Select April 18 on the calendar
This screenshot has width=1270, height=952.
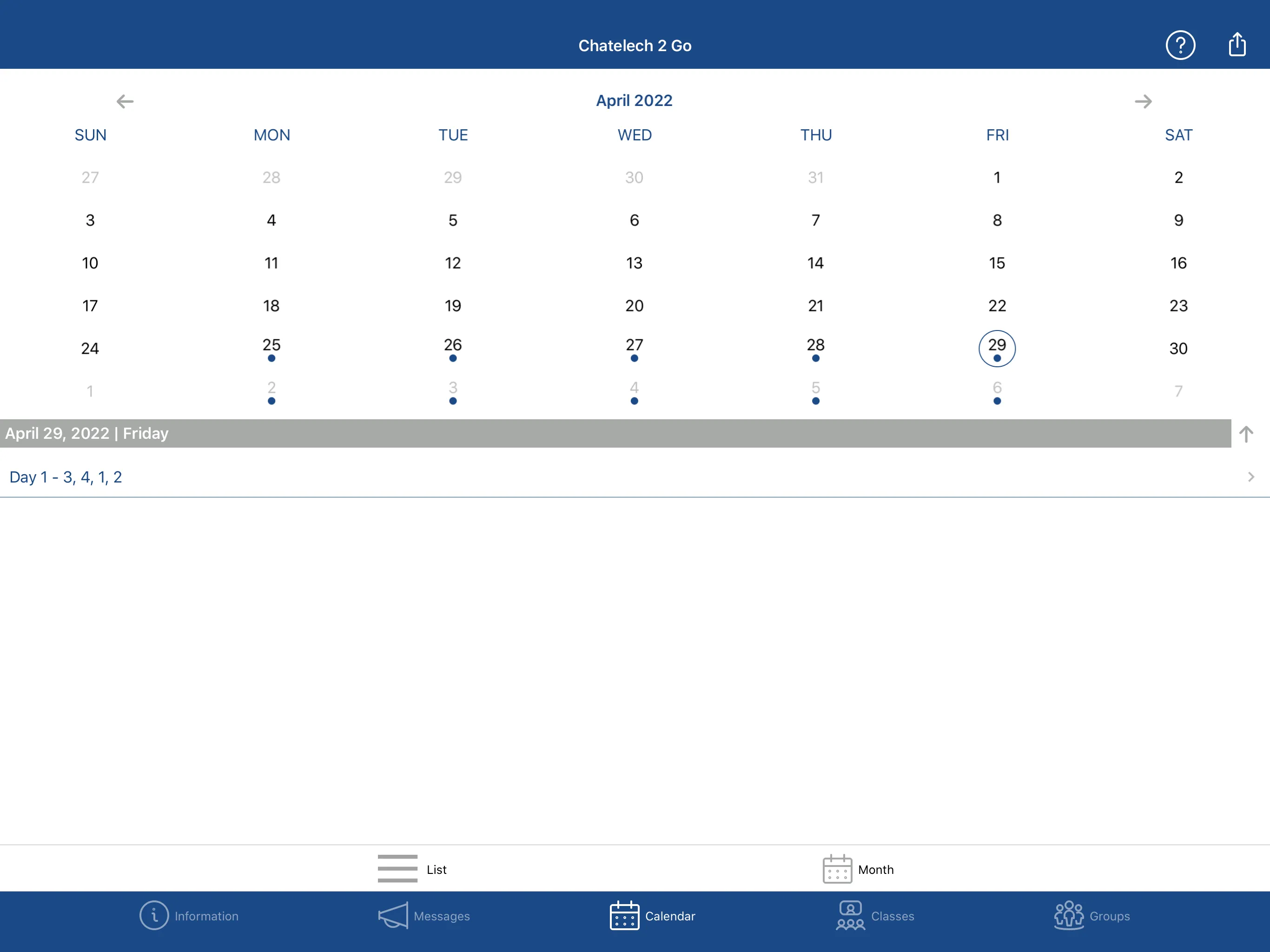click(x=271, y=305)
